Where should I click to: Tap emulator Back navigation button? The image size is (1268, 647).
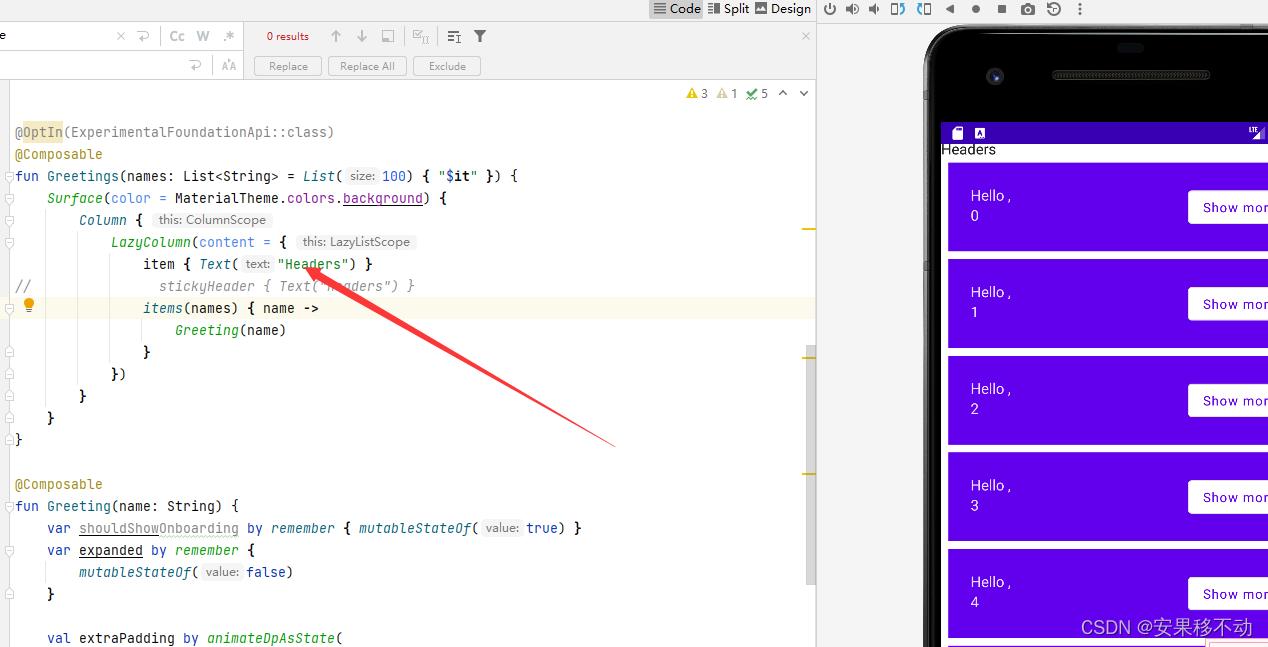point(950,9)
